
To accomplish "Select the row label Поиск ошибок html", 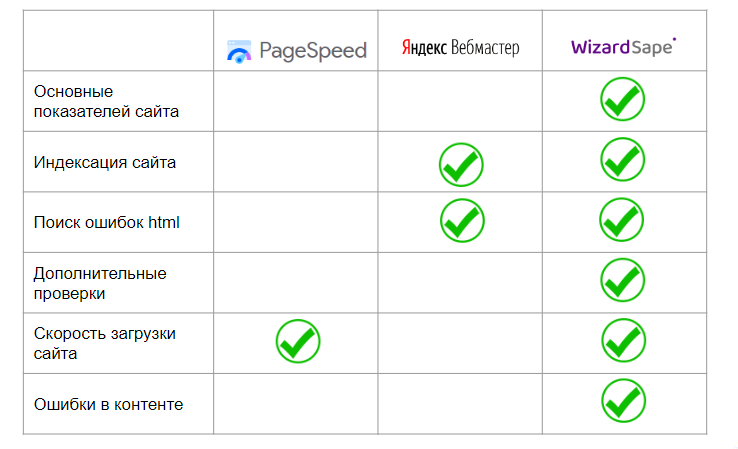I will (106, 222).
